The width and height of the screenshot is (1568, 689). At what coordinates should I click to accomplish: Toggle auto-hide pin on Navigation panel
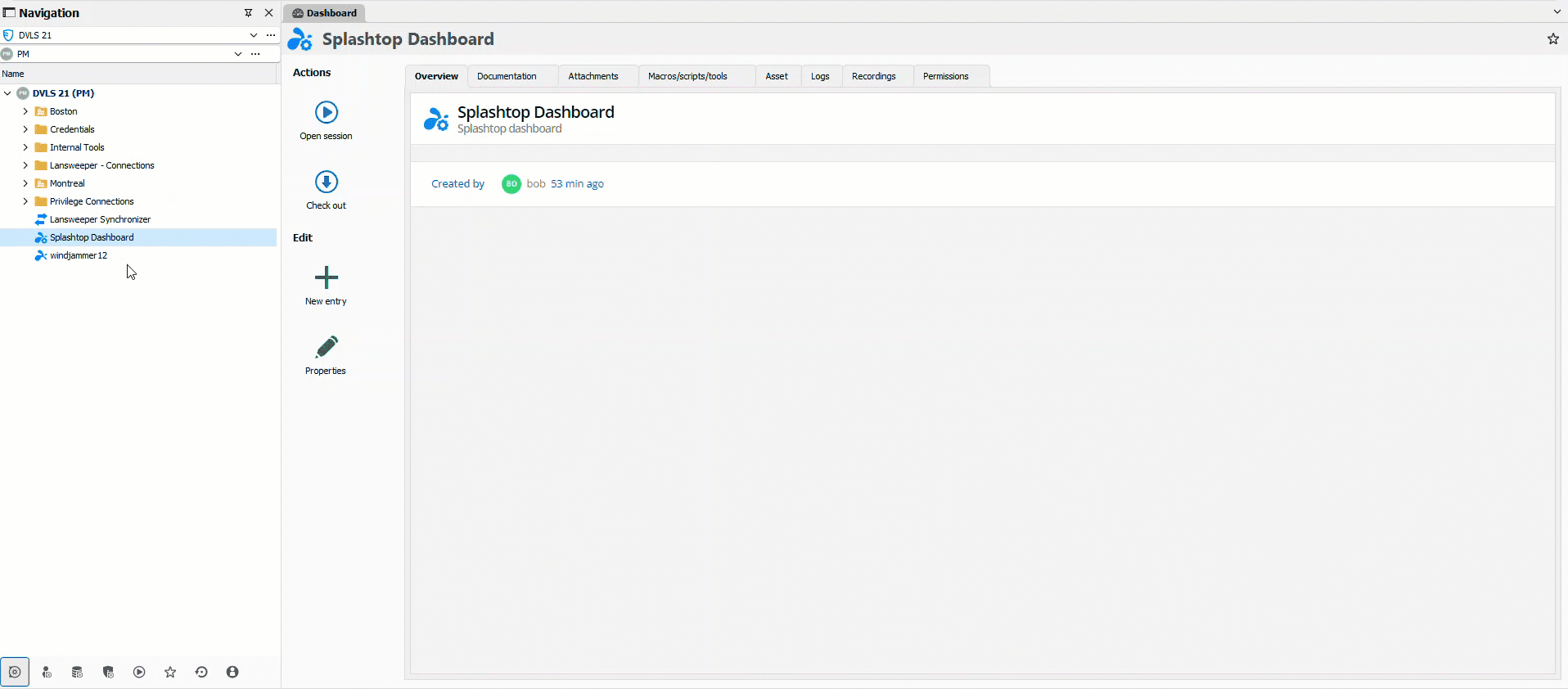248,13
